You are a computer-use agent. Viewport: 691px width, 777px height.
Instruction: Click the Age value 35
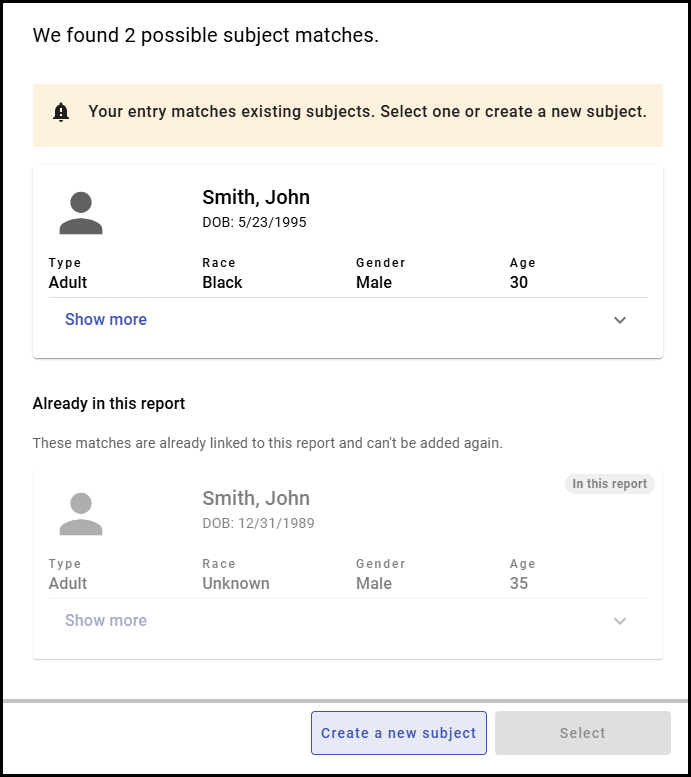(518, 584)
